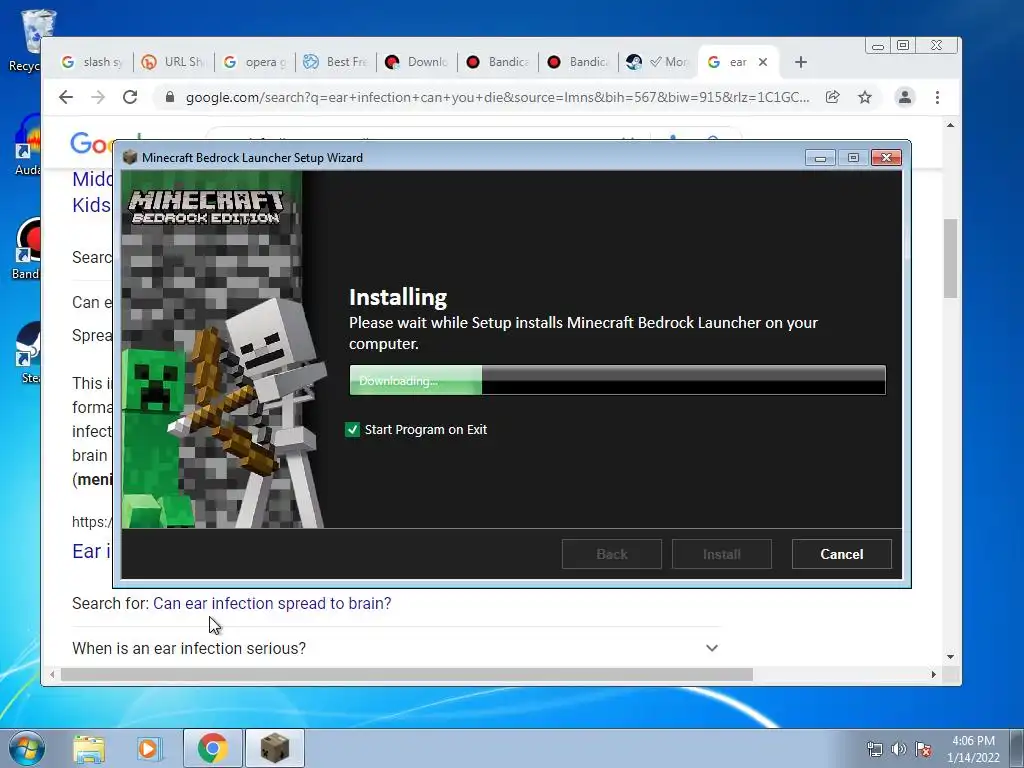This screenshot has height=768, width=1024.
Task: Reload the Chrome page
Action: click(x=130, y=97)
